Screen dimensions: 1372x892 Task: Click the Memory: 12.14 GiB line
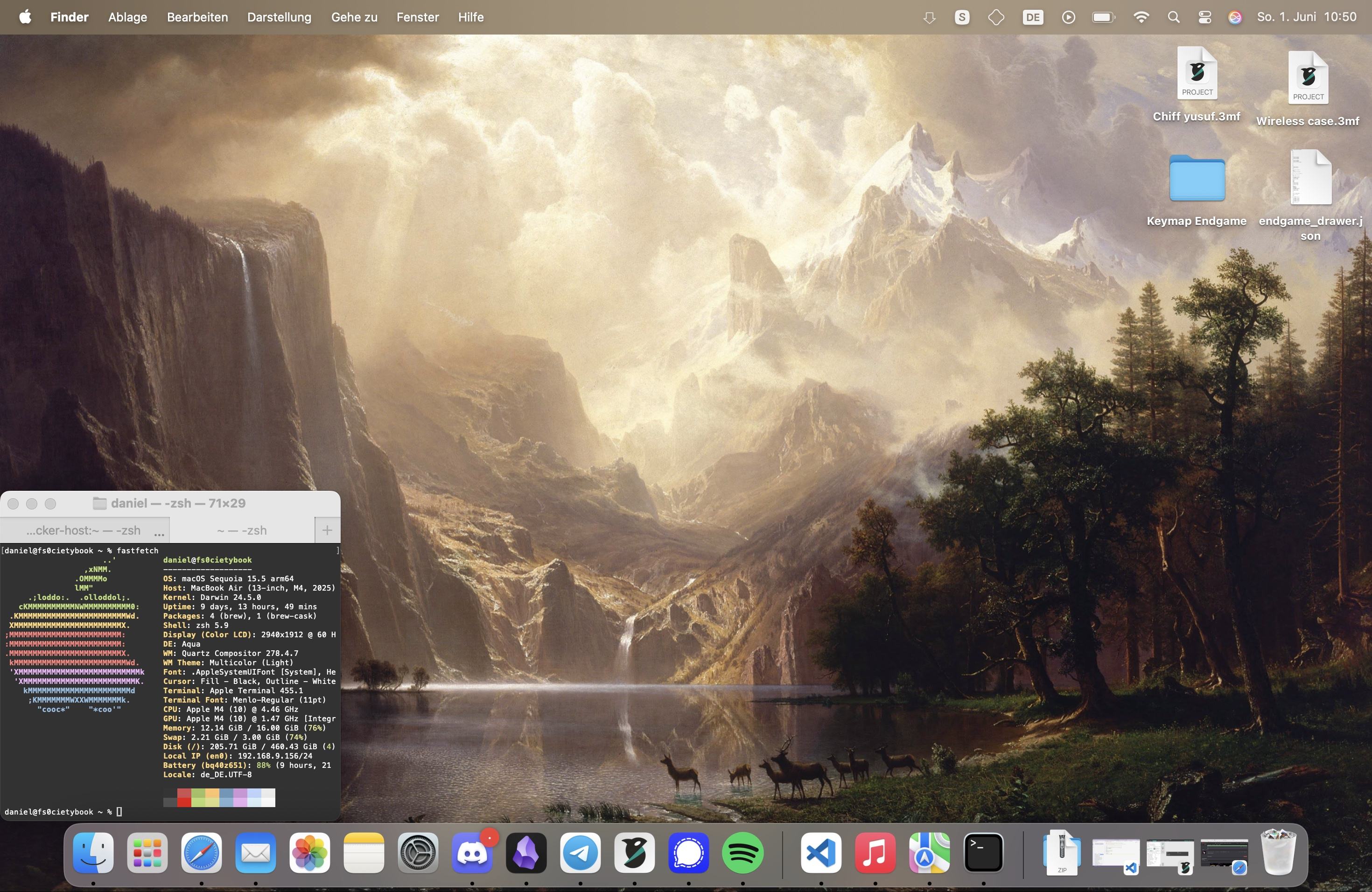pyautogui.click(x=245, y=728)
